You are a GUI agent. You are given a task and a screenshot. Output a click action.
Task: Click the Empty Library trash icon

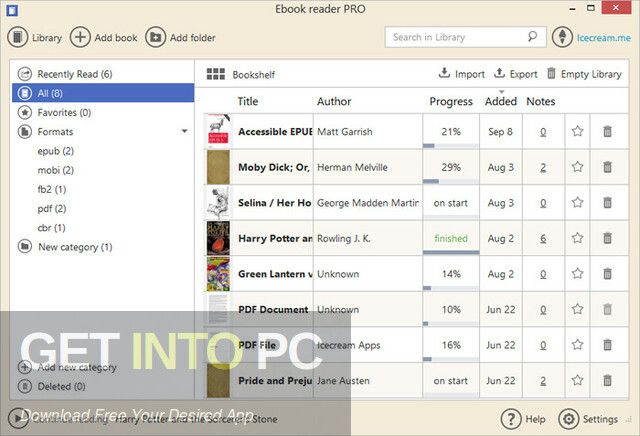[551, 73]
